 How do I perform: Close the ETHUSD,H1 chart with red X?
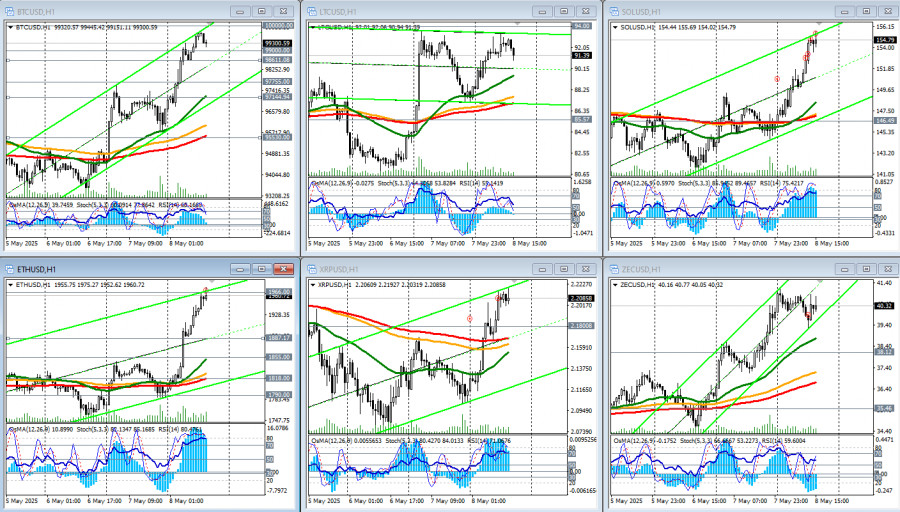(284, 269)
